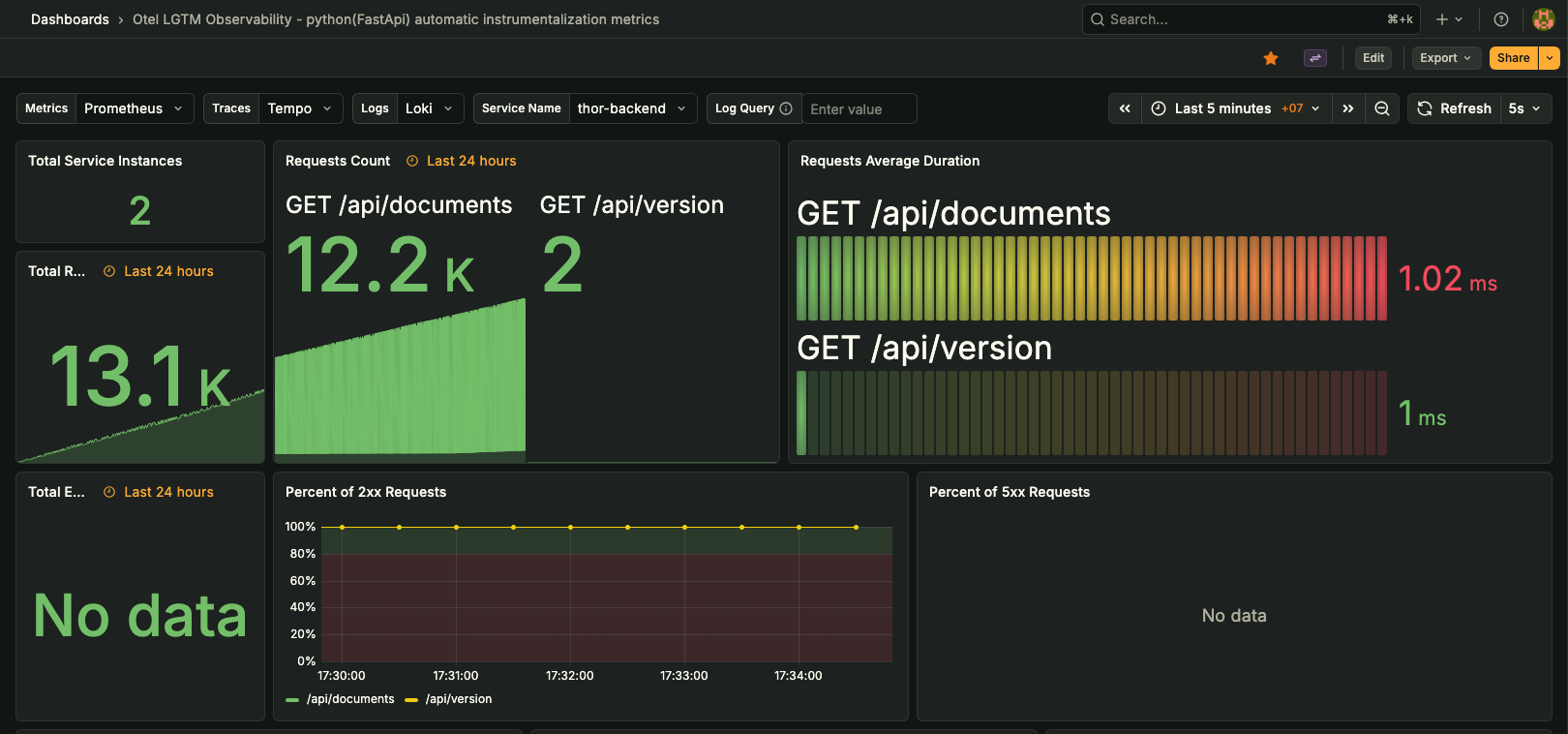The width and height of the screenshot is (1568, 734).
Task: Click the 17:32:00 time axis label
Action: pyautogui.click(x=570, y=676)
